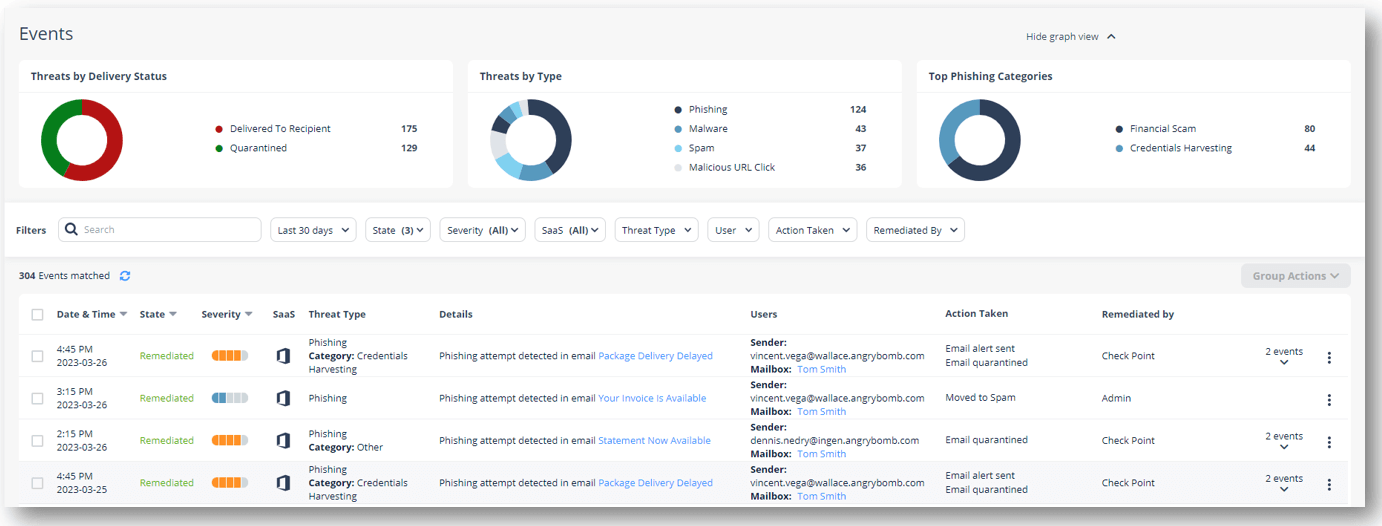The width and height of the screenshot is (1382, 526).
Task: Collapse the graphs with Hide graph view
Action: coord(1070,37)
